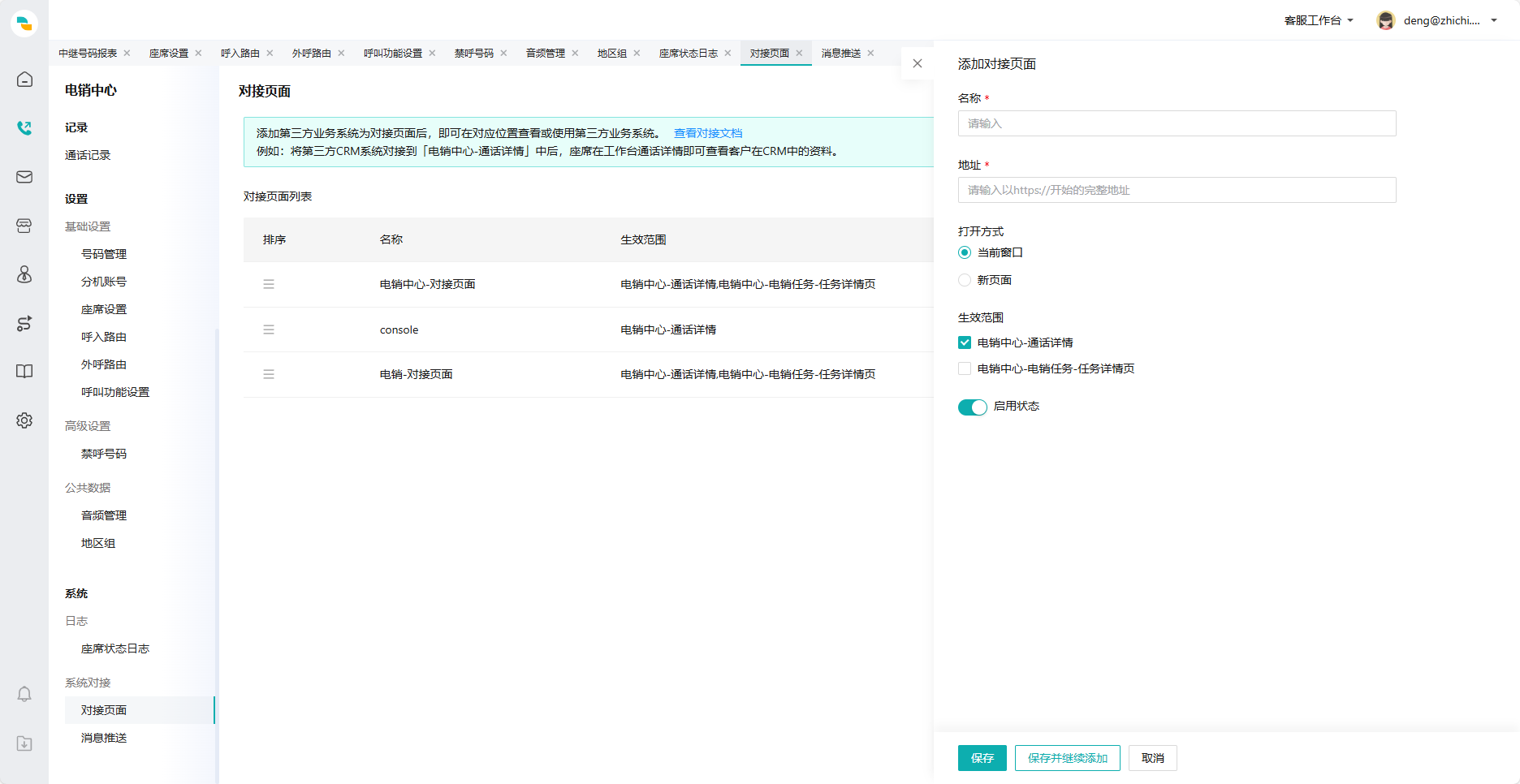Viewport: 1520px width, 784px height.
Task: Check 电销中心-电销任务-任务详情页 checkbox
Action: point(965,368)
